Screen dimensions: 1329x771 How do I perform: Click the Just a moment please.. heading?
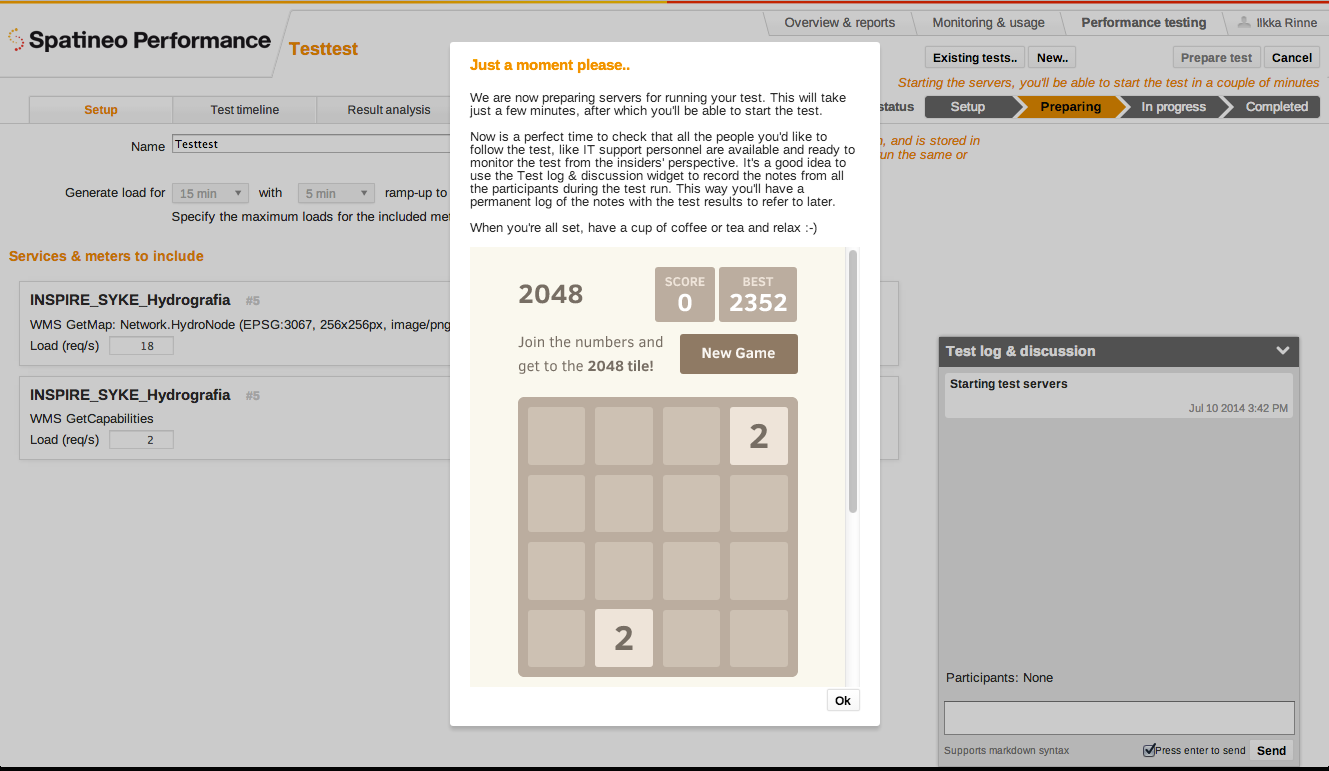pyautogui.click(x=550, y=66)
